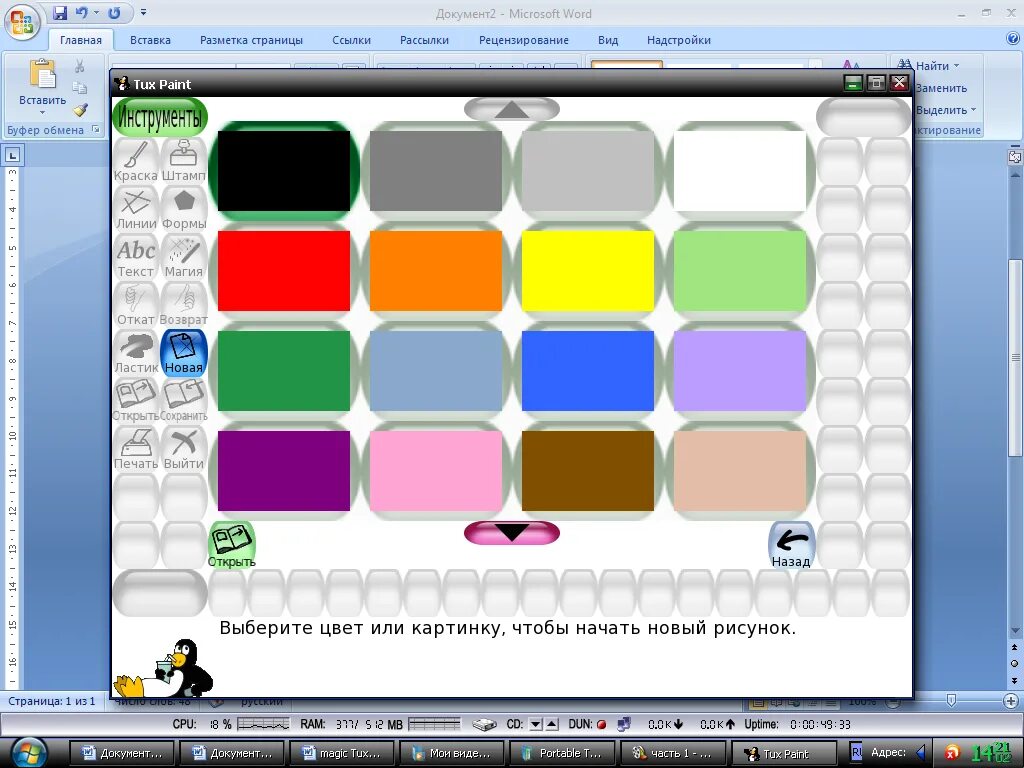
Task: Choose the orange background color
Action: pyautogui.click(x=436, y=271)
